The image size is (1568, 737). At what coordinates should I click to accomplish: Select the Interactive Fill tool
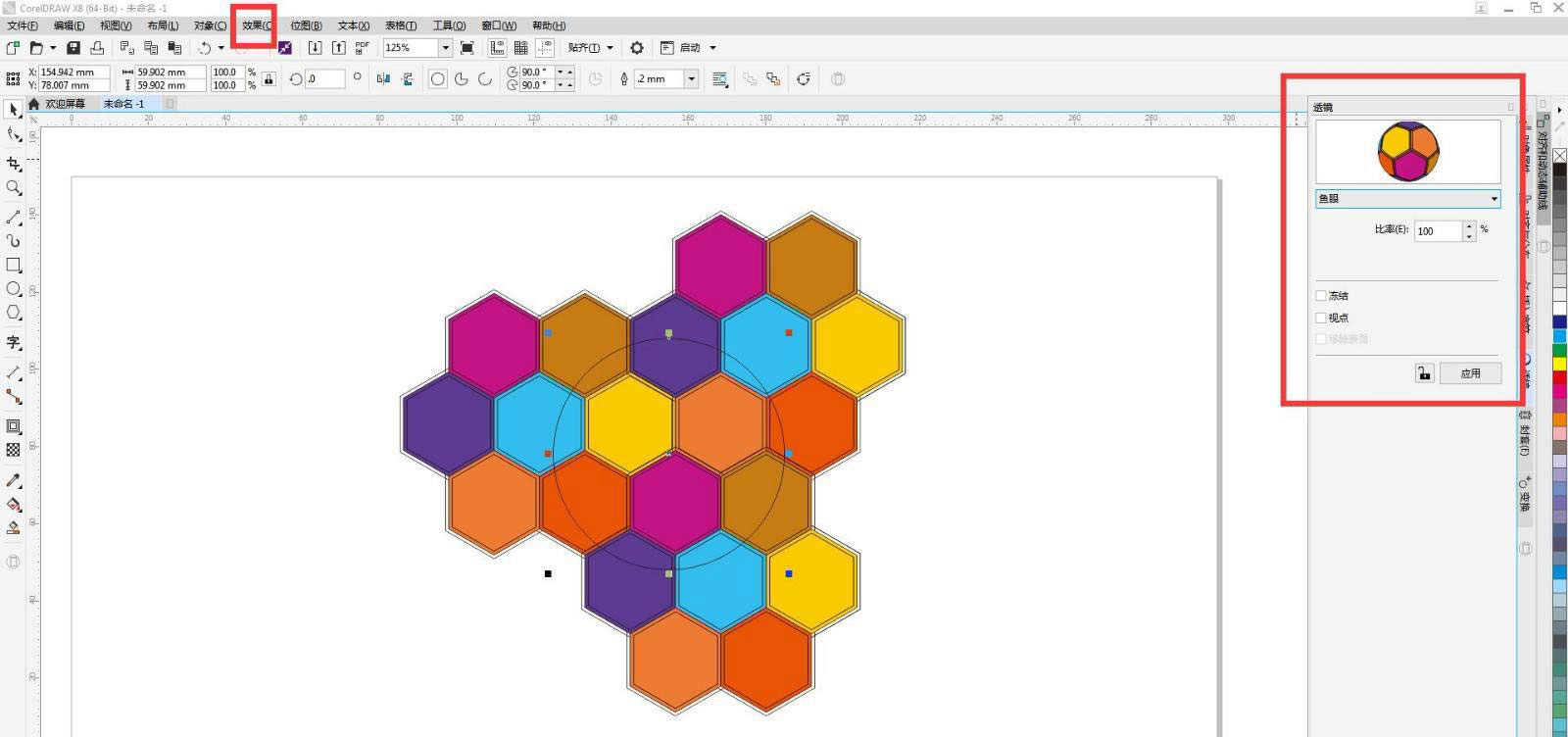point(14,504)
